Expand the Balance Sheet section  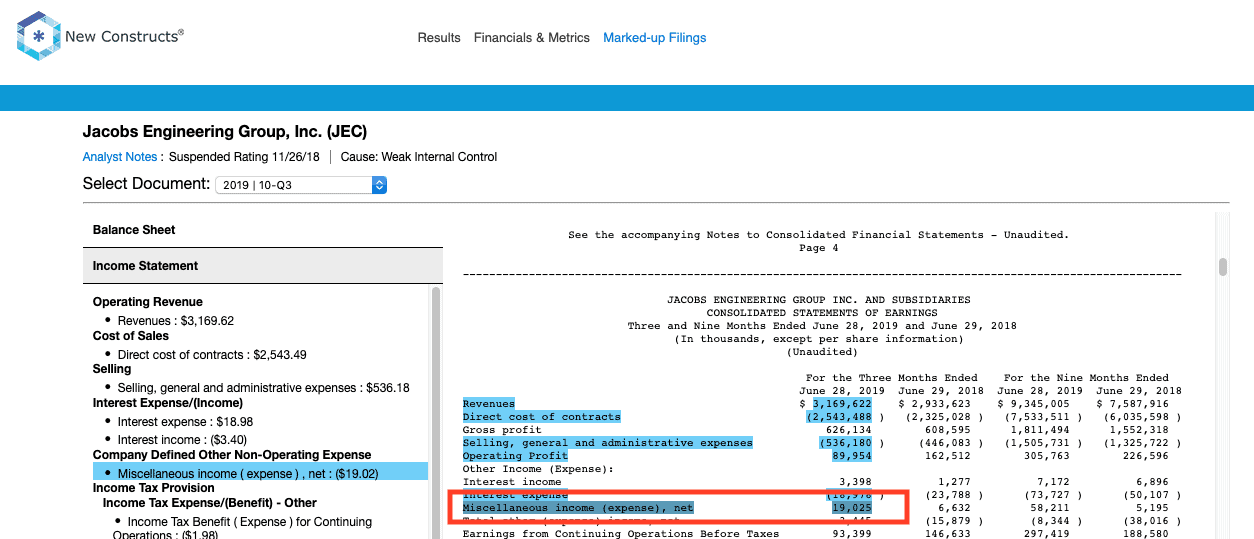tap(262, 230)
